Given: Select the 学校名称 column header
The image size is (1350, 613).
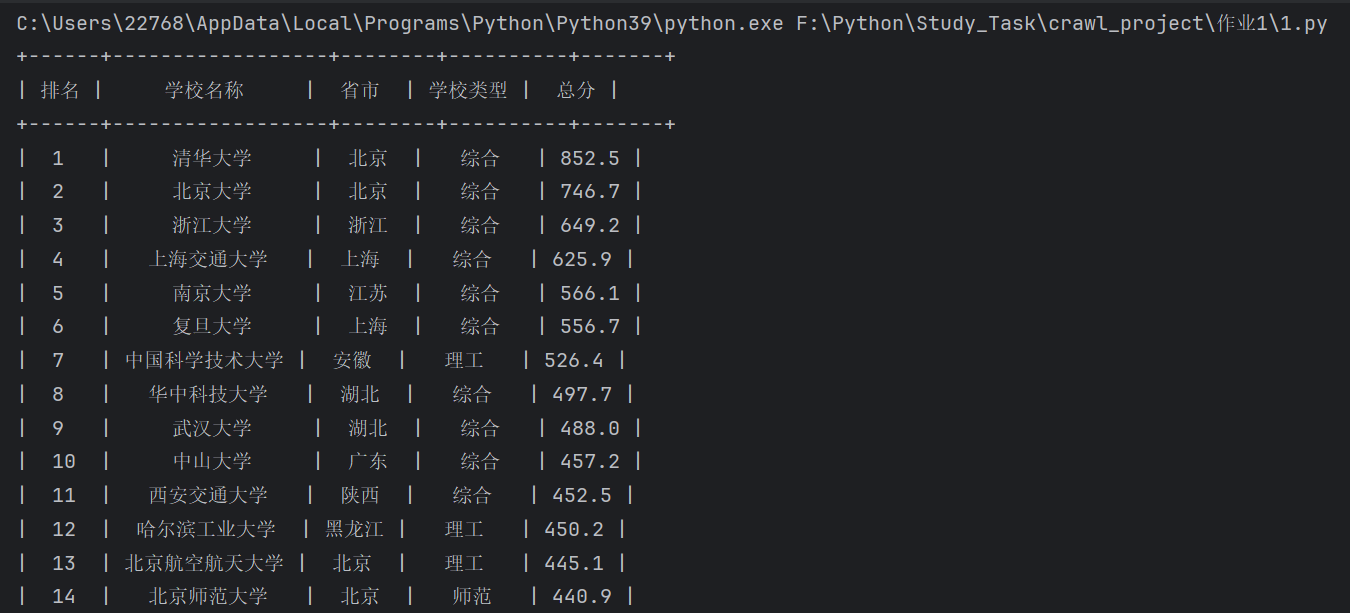Looking at the screenshot, I should click(204, 90).
